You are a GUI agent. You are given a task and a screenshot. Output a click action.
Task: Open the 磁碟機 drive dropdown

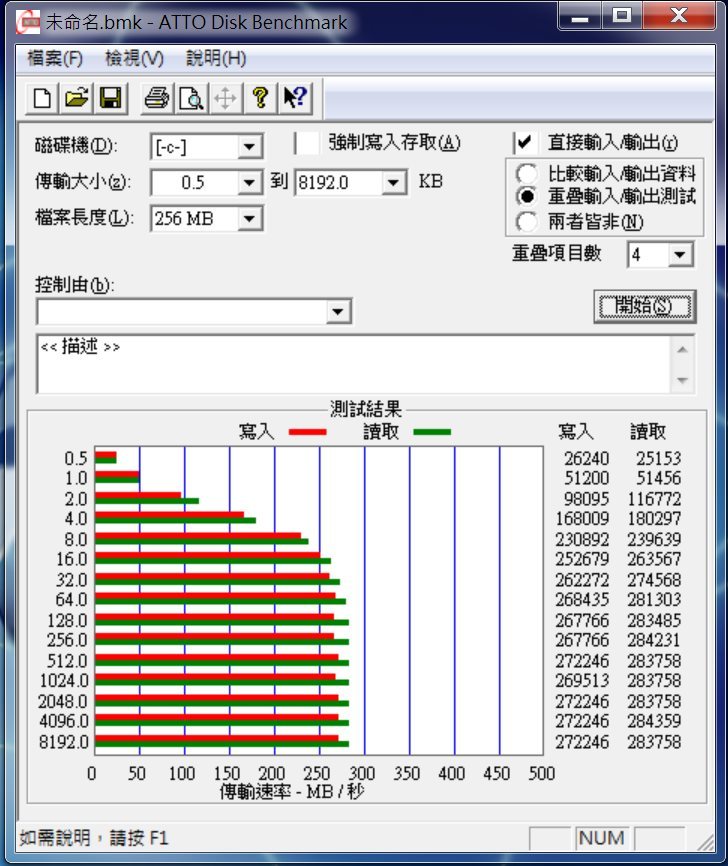tap(249, 147)
